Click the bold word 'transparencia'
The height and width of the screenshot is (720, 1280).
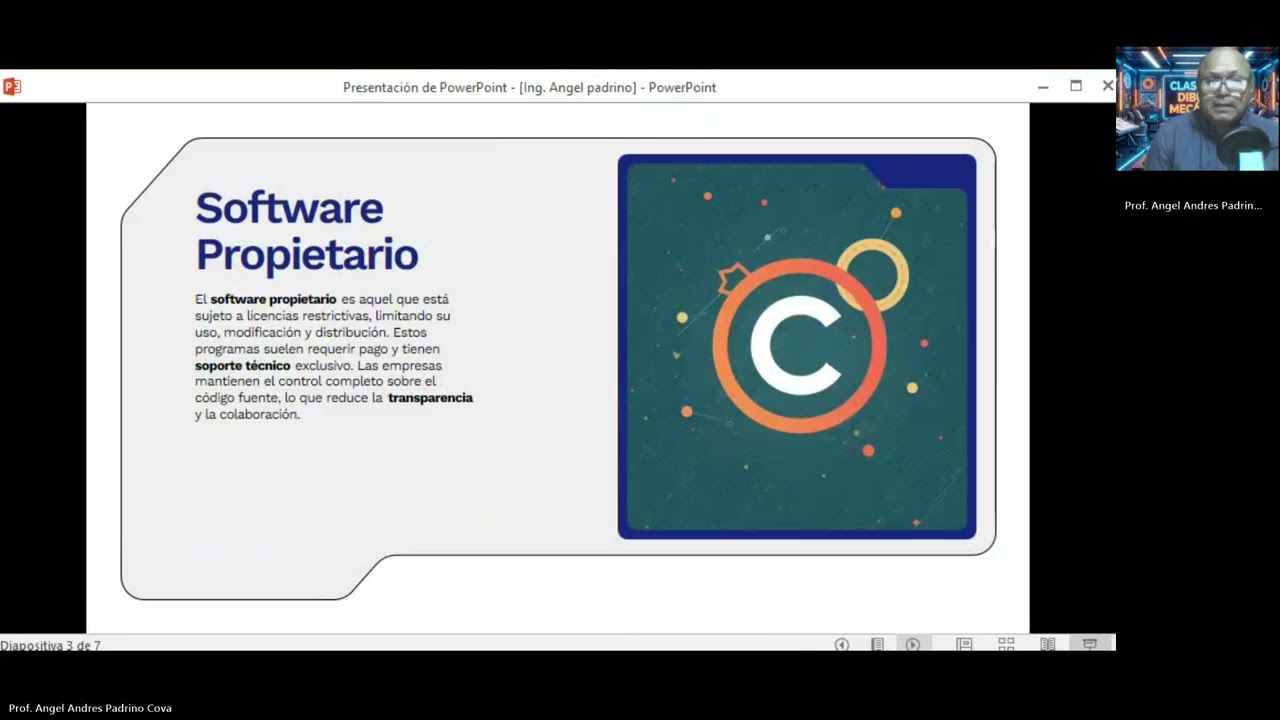coord(430,398)
